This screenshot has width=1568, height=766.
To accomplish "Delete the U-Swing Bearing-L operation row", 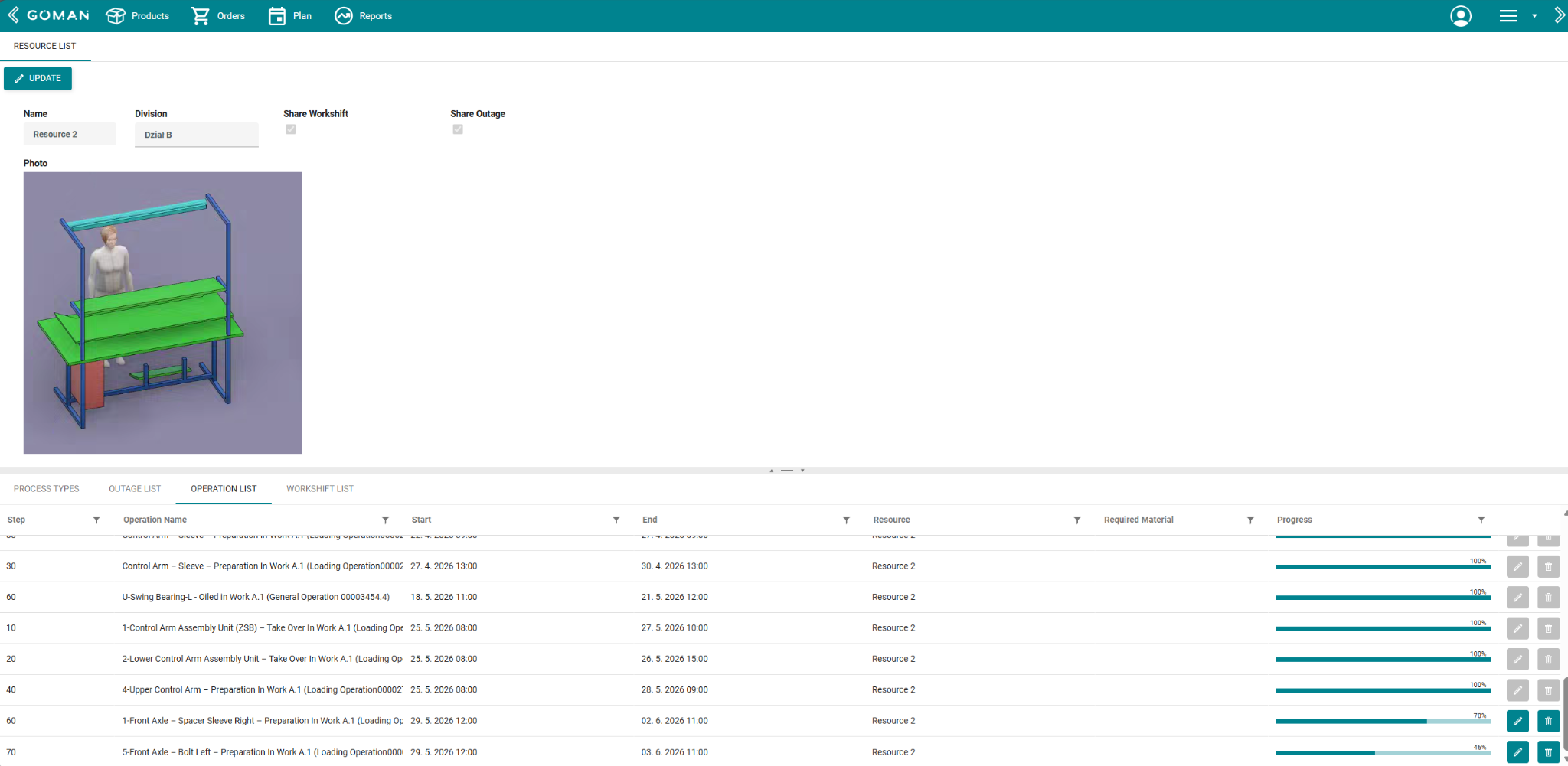I will [1548, 598].
